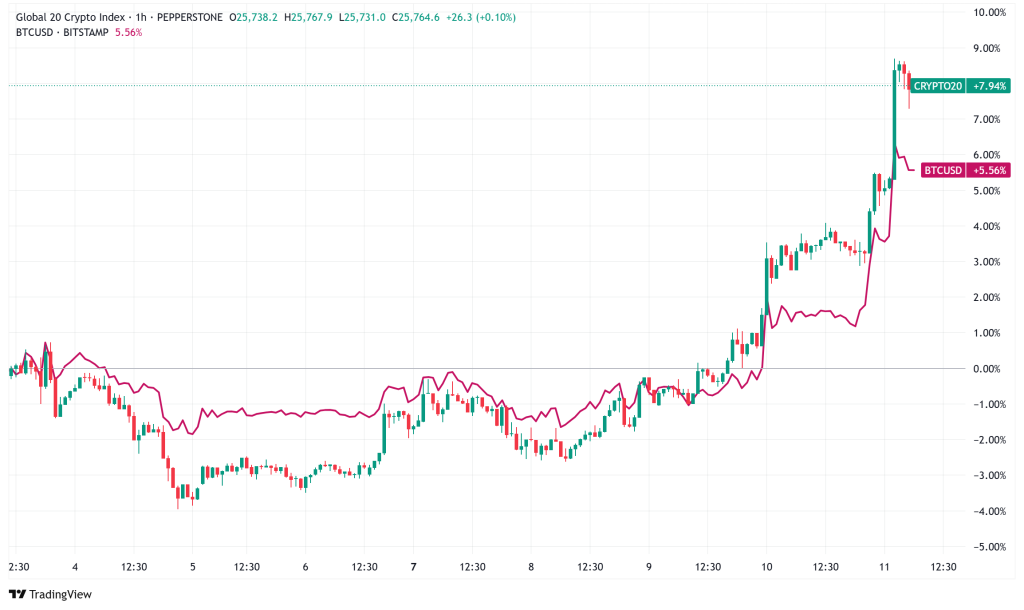Click the 0.00% axis label
The image size is (1024, 610).
[986, 369]
